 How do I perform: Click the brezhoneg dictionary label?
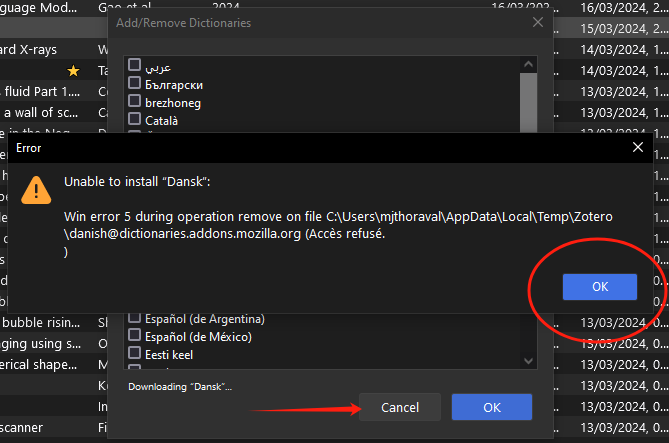coord(173,103)
